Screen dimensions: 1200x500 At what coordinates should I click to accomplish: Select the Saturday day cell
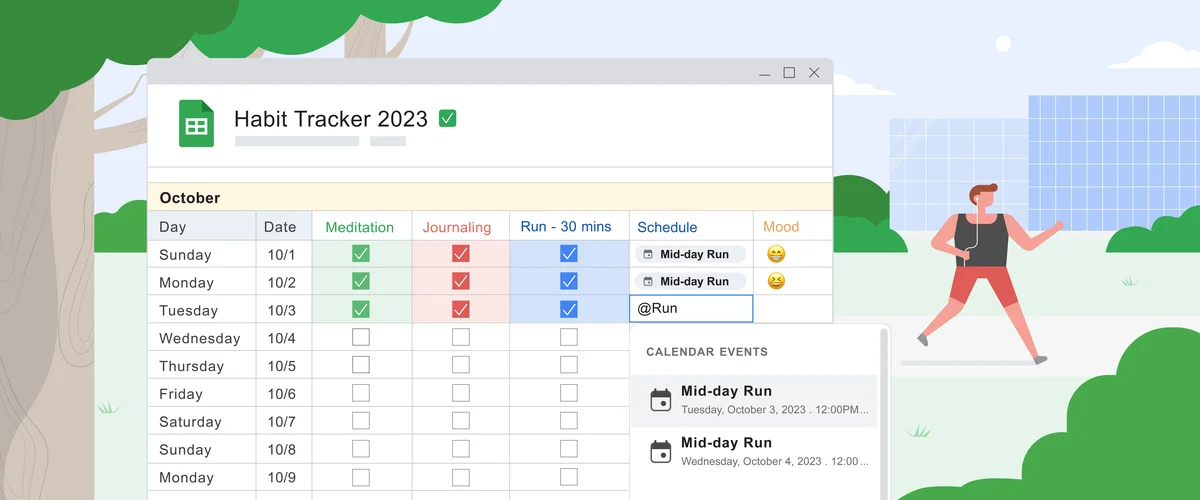tap(202, 422)
